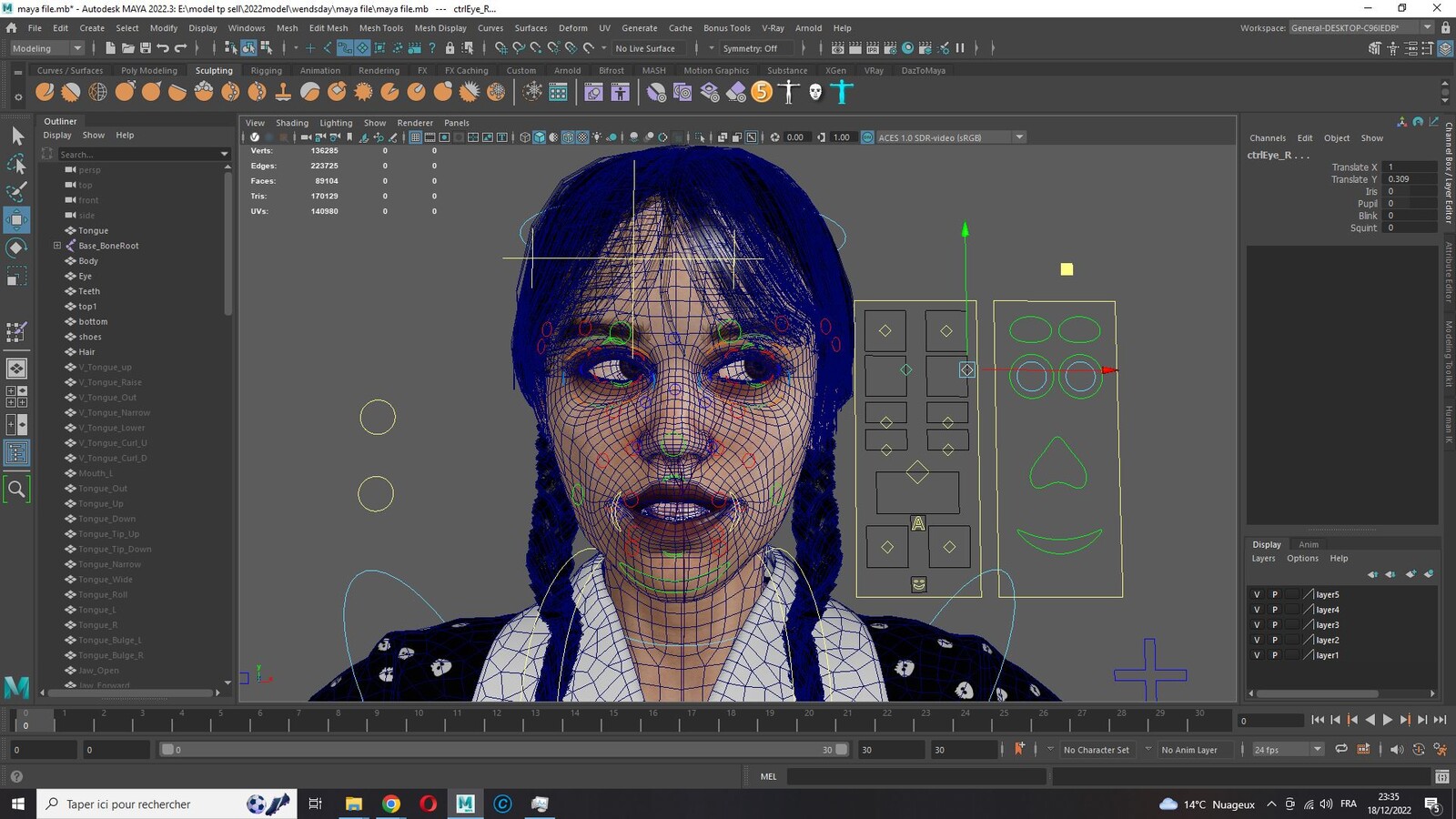The width and height of the screenshot is (1456, 819).
Task: Toggle loop playback button
Action: click(1340, 750)
